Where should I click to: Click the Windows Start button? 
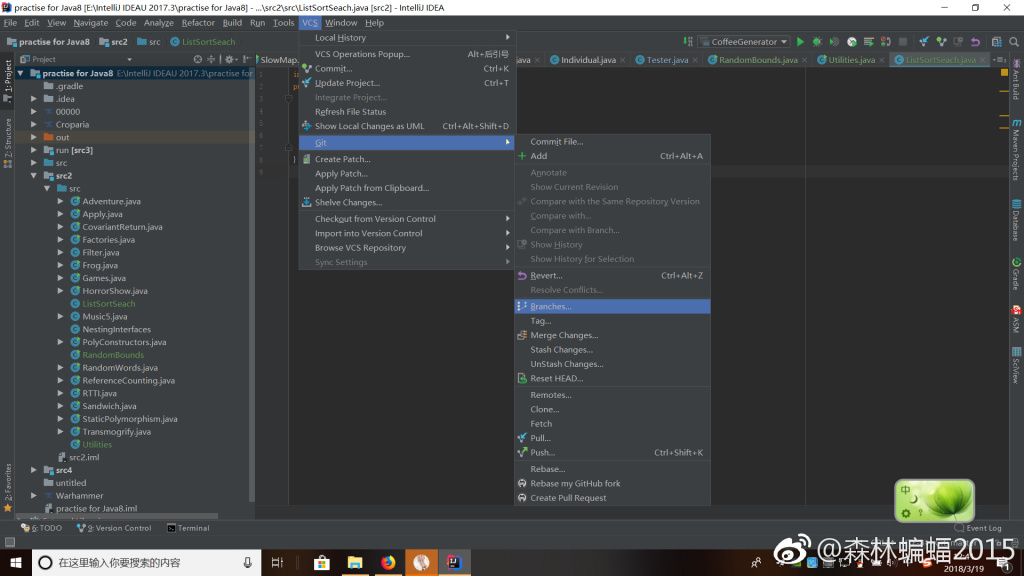click(x=16, y=562)
